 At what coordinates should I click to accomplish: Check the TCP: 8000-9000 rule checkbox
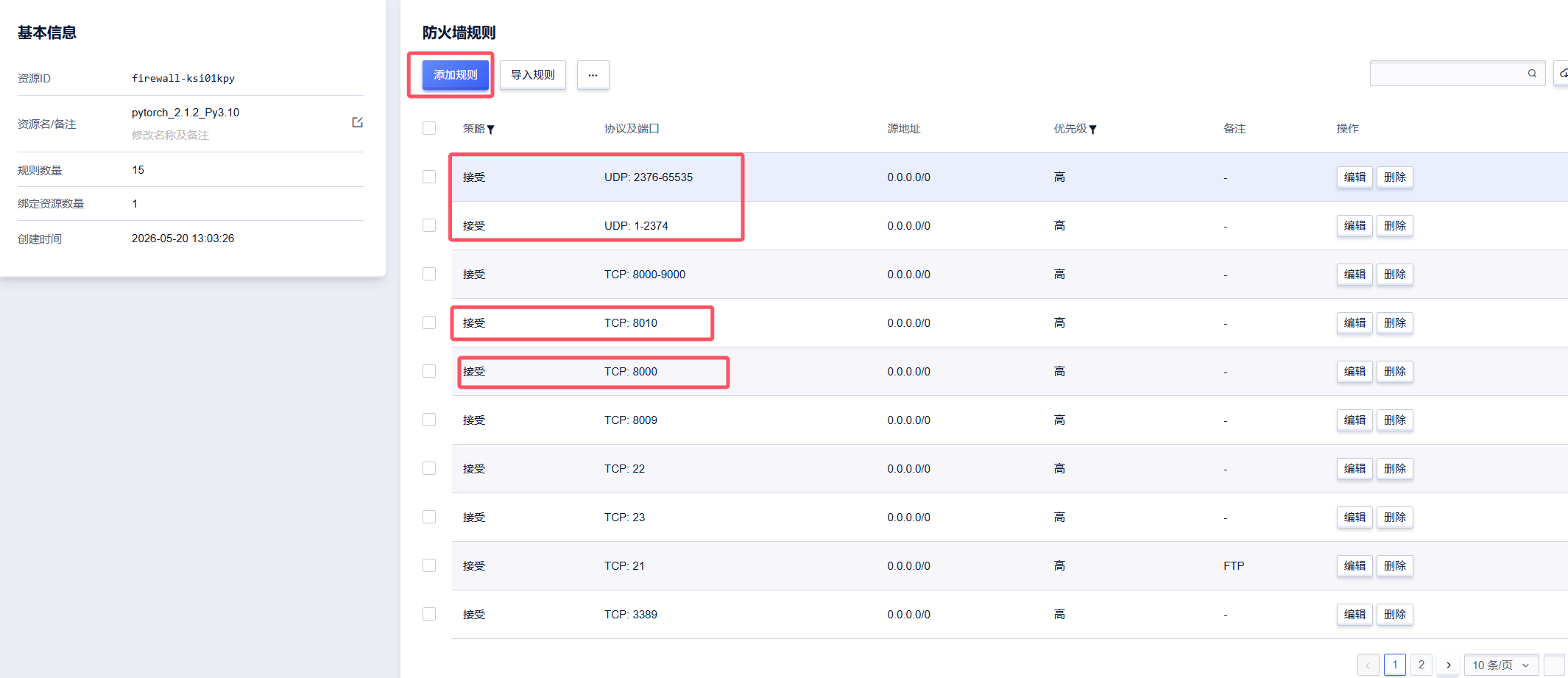pyautogui.click(x=429, y=274)
